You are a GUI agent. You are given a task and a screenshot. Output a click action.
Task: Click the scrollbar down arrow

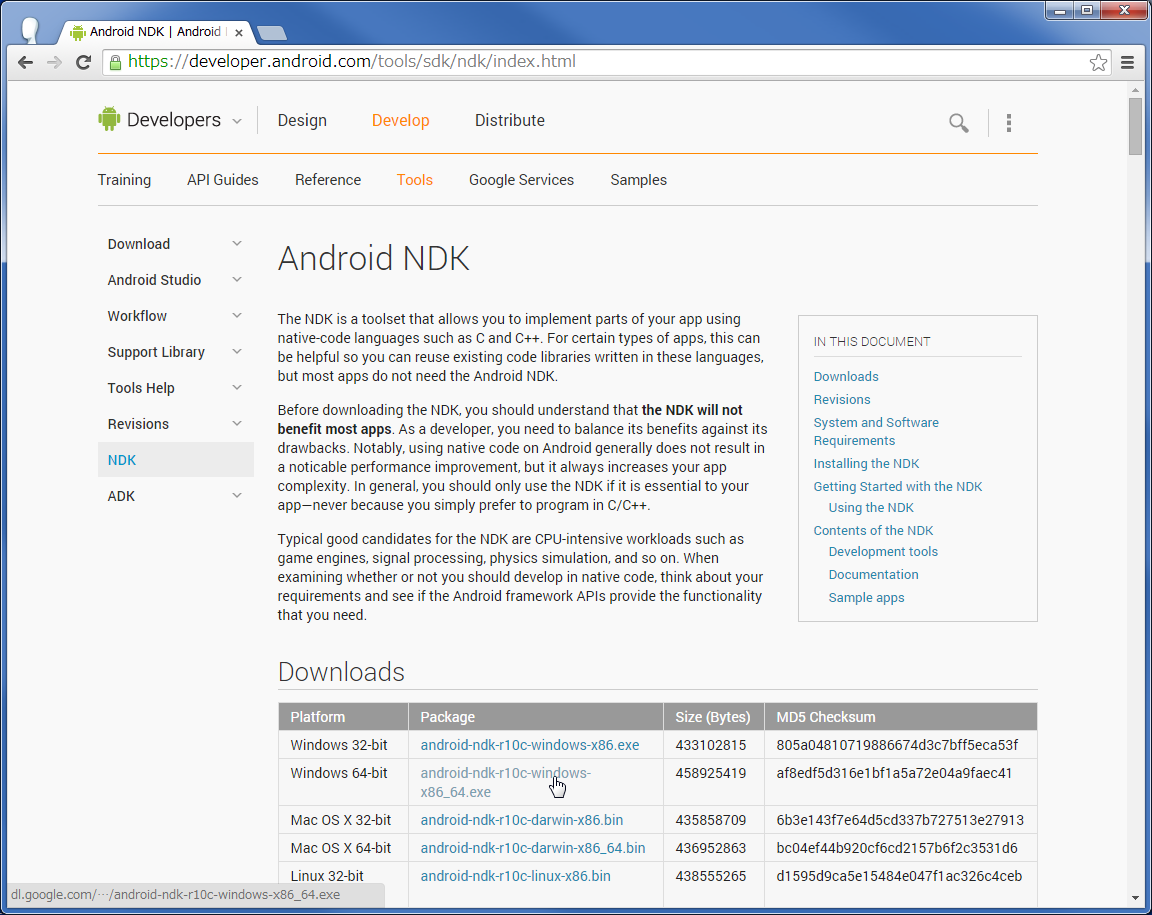(x=1136, y=897)
